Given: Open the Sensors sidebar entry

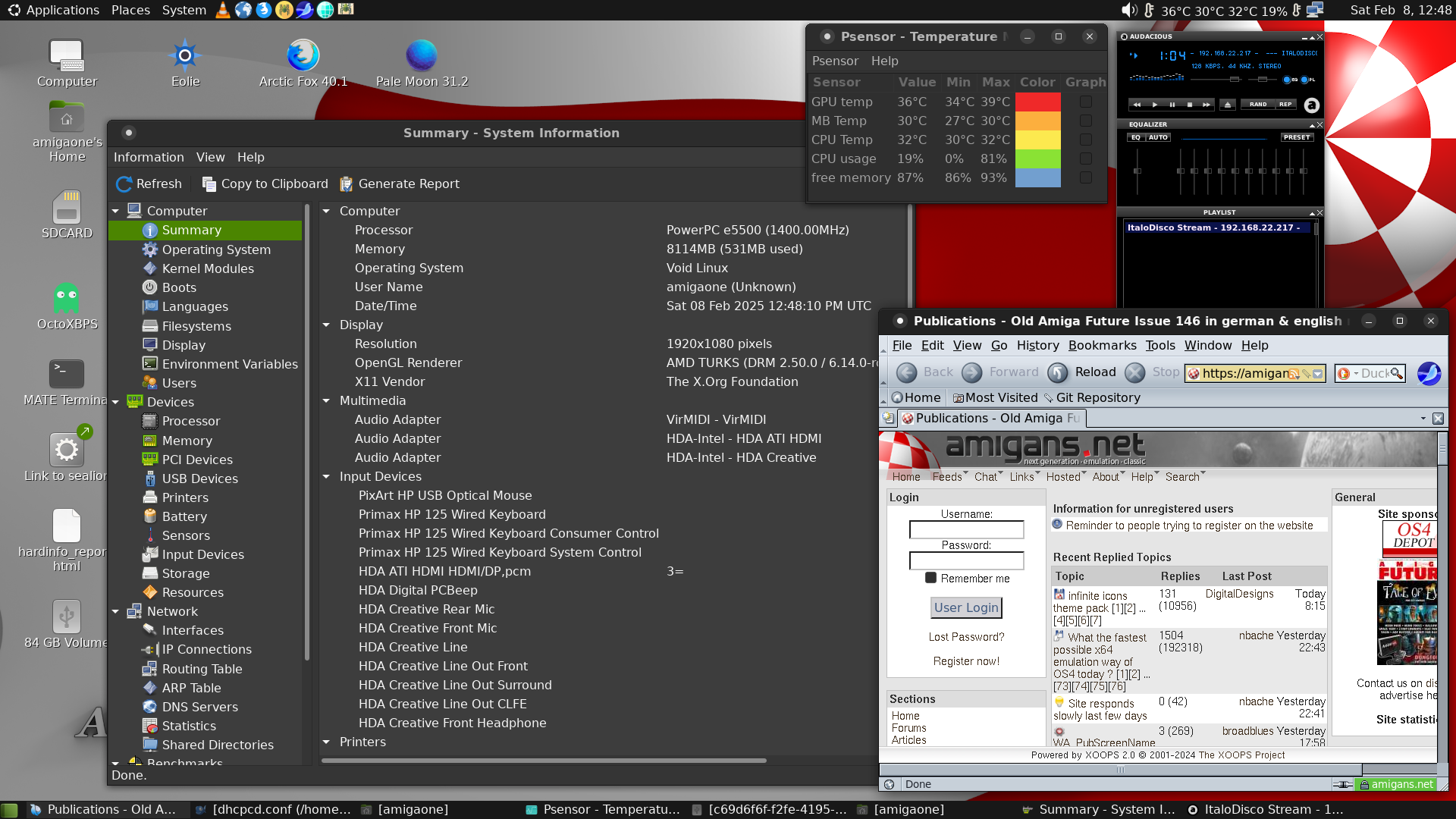Looking at the screenshot, I should [186, 535].
